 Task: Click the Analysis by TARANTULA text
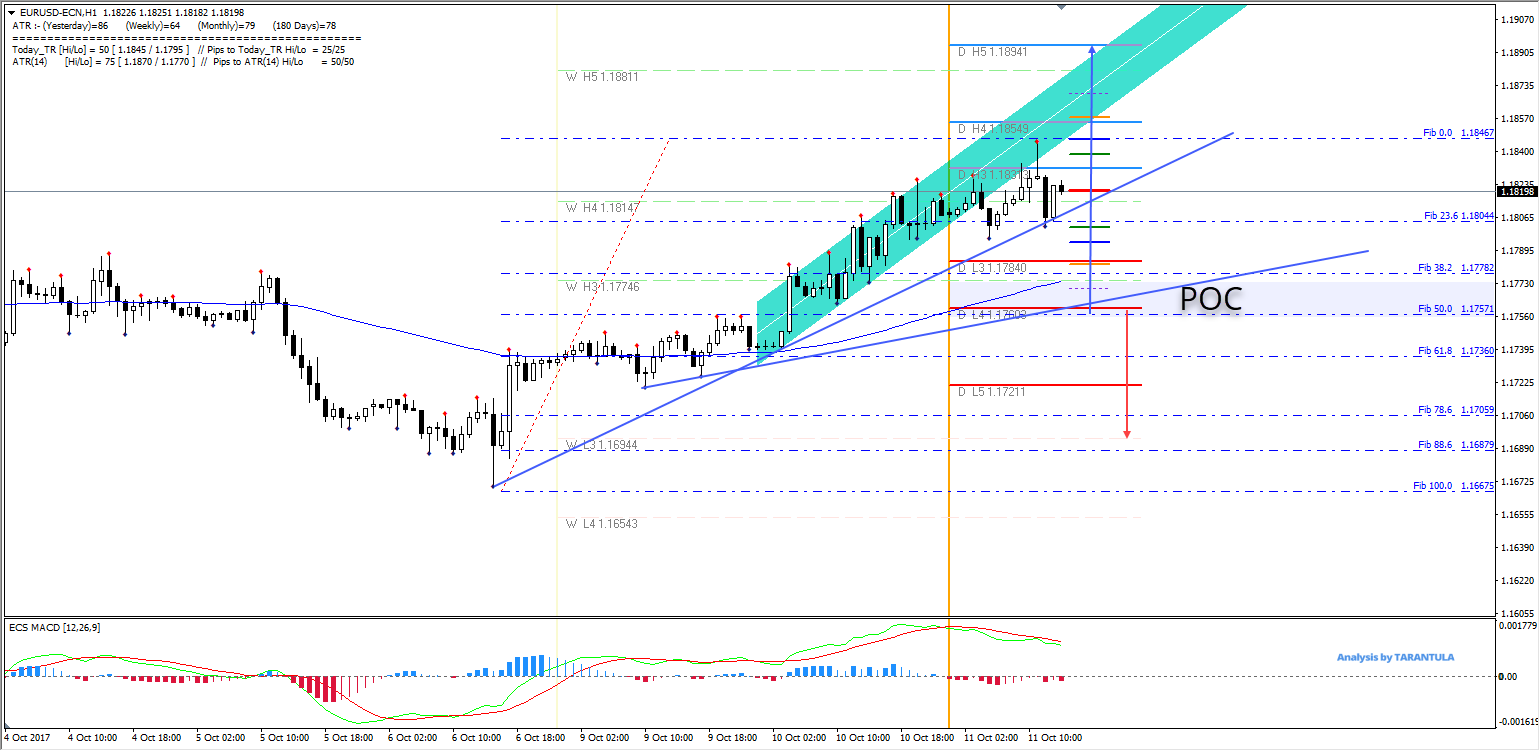[x=1395, y=657]
